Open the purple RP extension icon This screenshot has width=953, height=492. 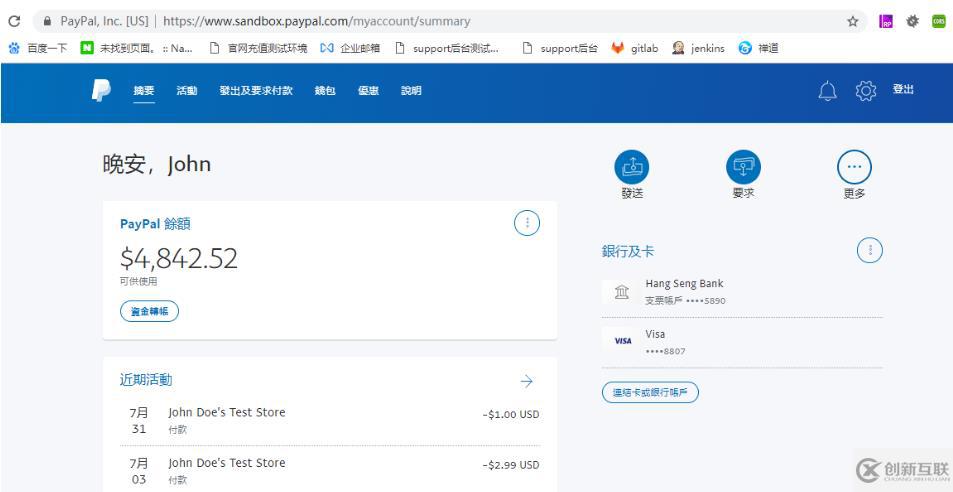coord(886,21)
